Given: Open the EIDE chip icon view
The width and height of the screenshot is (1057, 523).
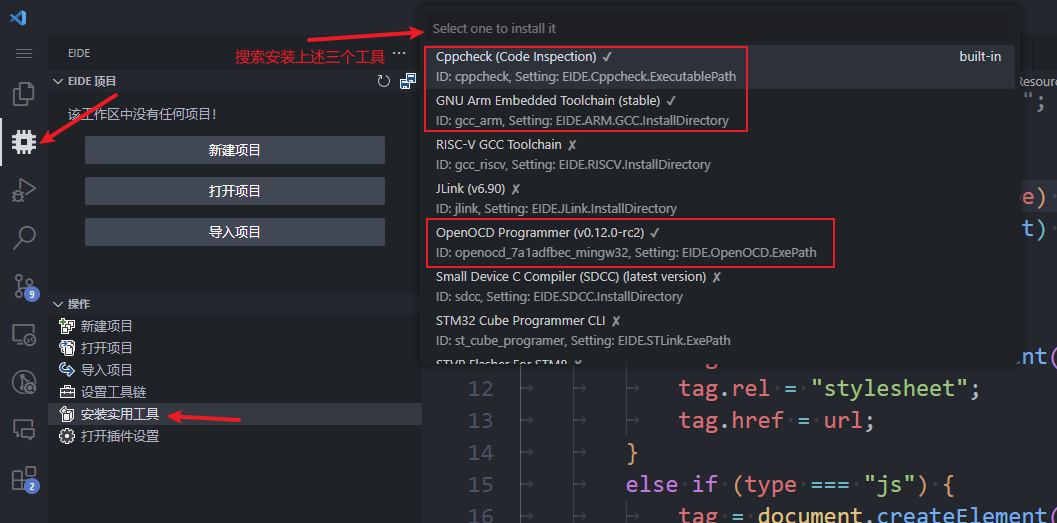Looking at the screenshot, I should 24,142.
